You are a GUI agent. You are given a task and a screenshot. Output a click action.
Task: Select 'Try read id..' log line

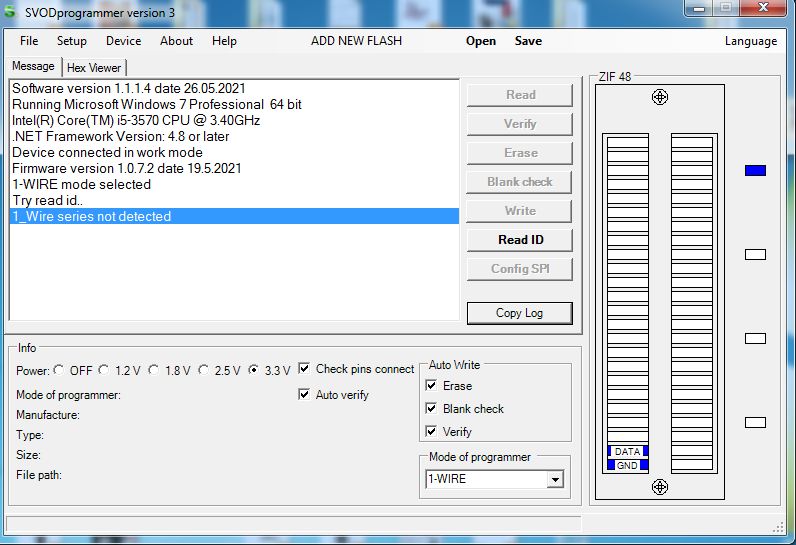(234, 200)
